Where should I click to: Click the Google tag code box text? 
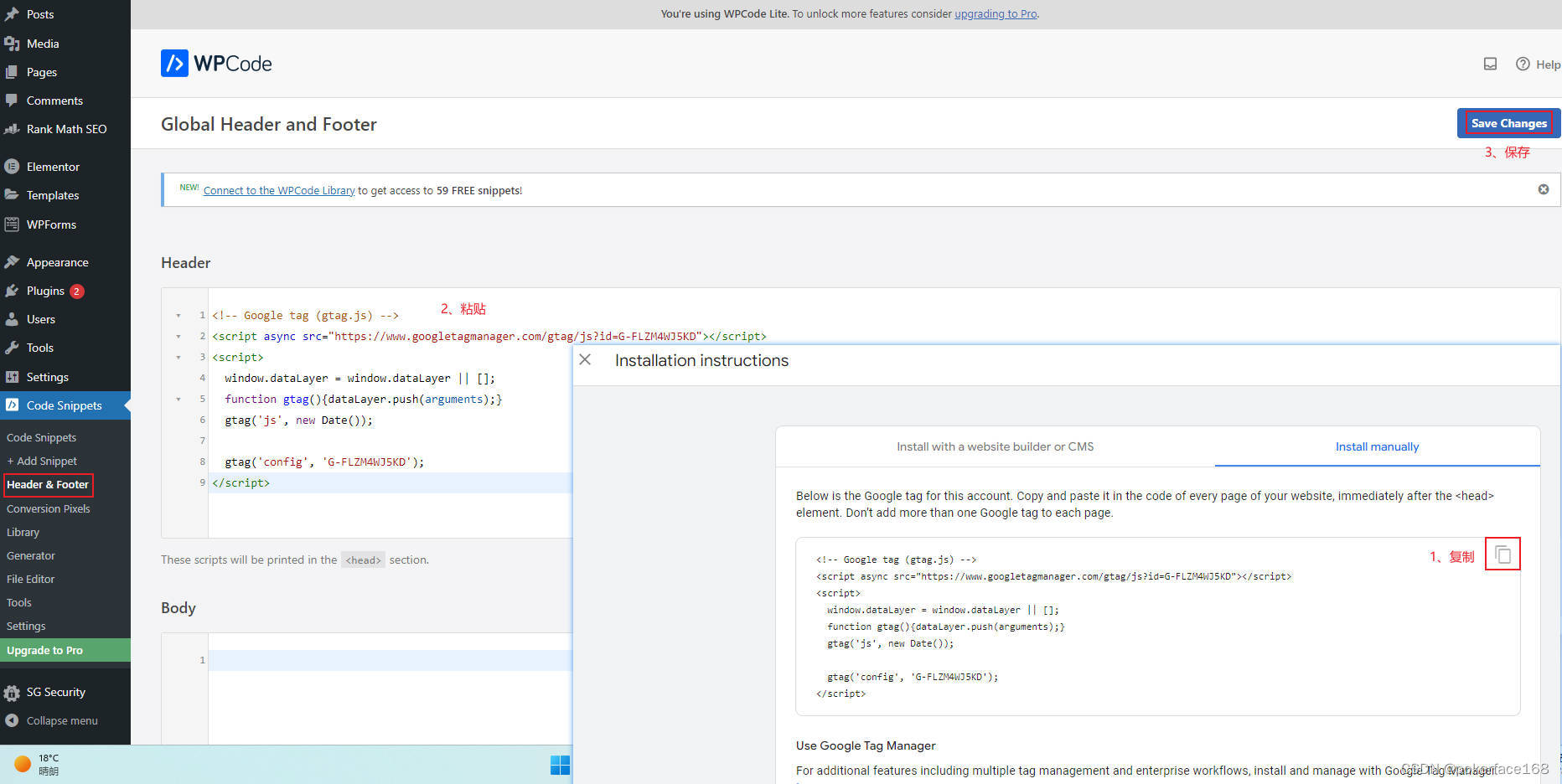click(x=1054, y=627)
